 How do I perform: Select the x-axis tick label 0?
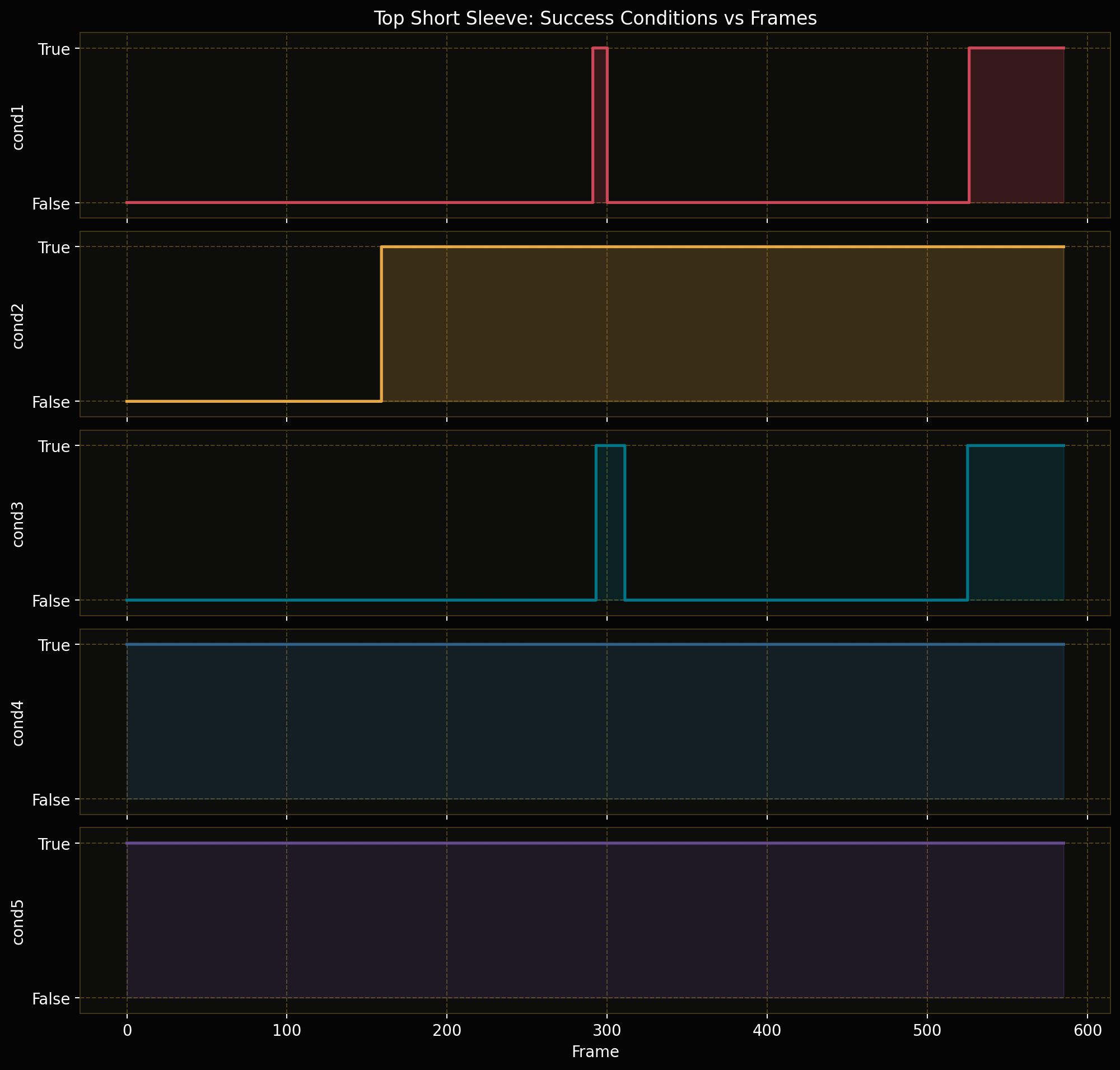click(127, 1030)
